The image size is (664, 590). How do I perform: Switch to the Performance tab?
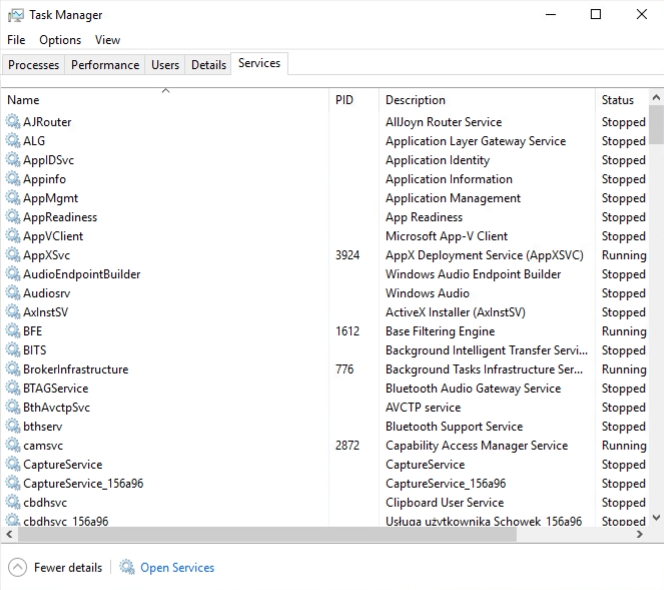[105, 65]
